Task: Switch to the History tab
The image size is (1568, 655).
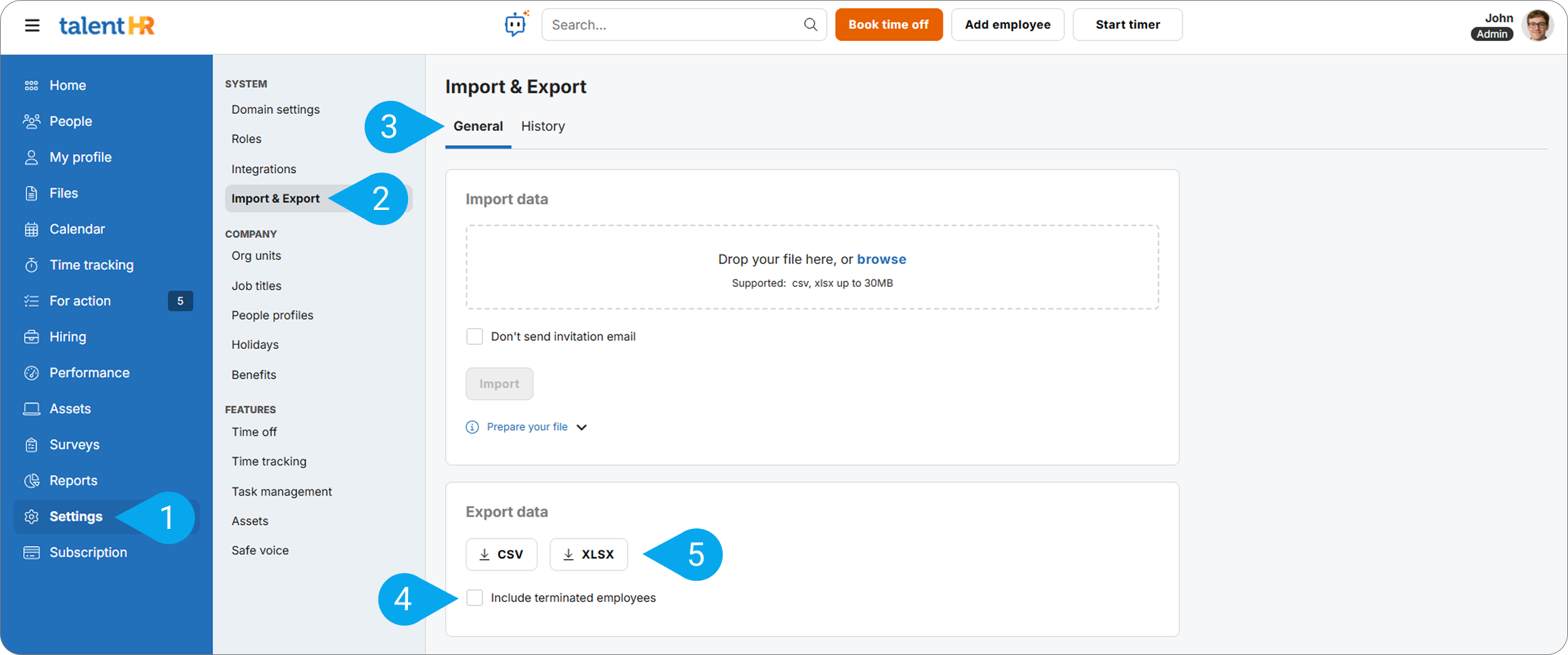Action: click(x=543, y=126)
